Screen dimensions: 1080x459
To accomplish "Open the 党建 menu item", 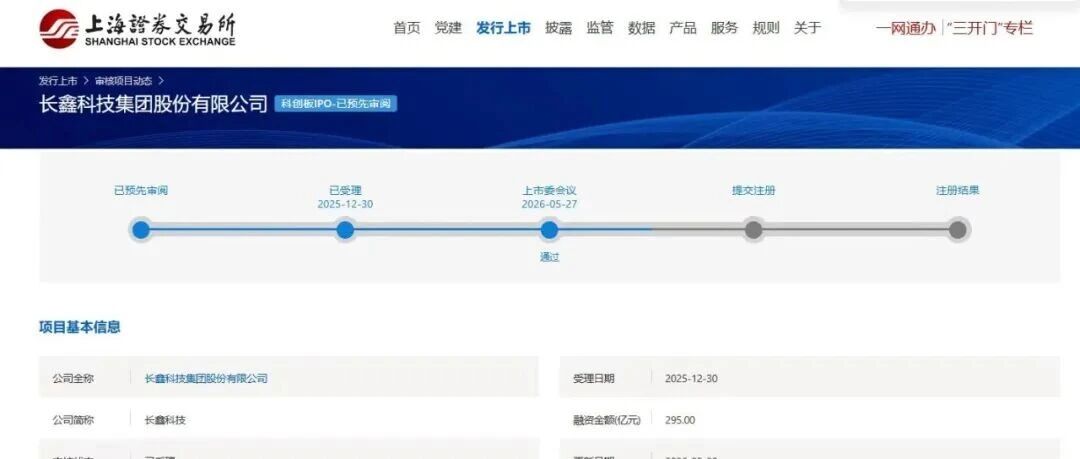I will pyautogui.click(x=448, y=28).
